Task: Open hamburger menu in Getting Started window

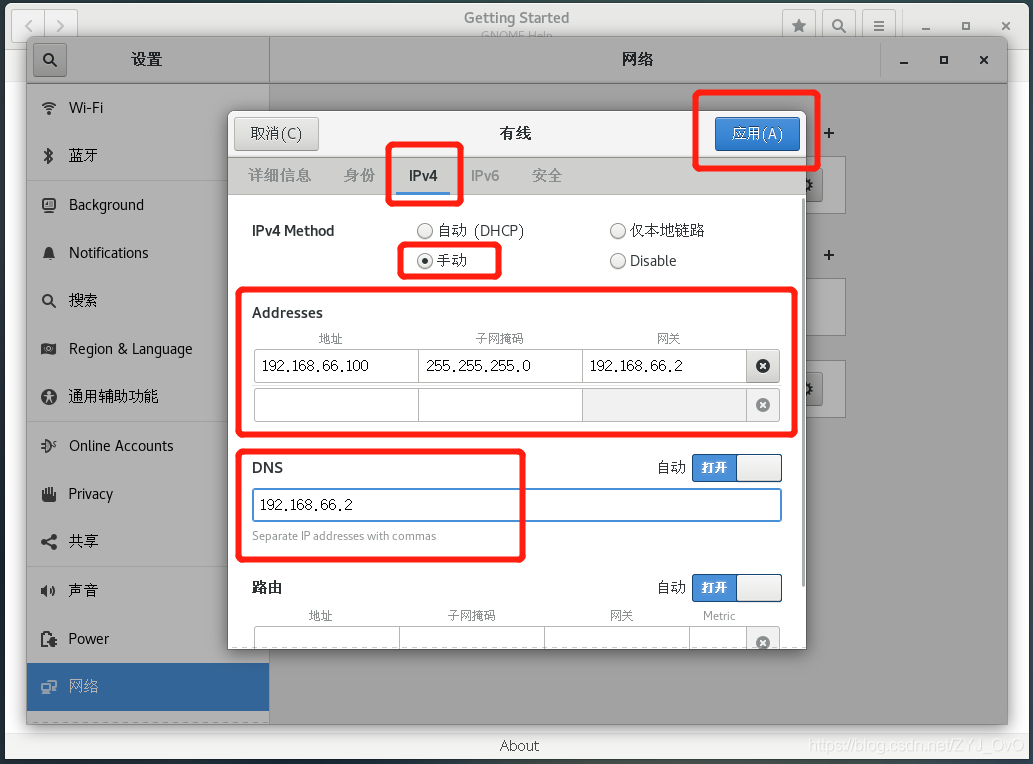Action: (879, 26)
